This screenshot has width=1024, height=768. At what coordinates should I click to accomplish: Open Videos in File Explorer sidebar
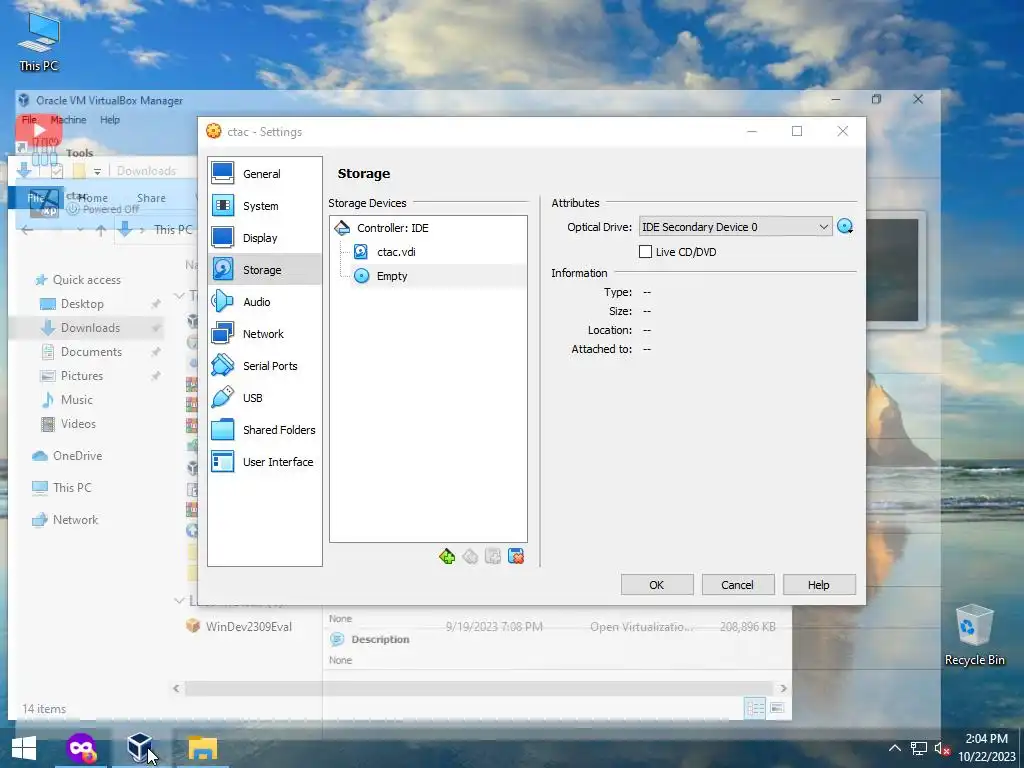[78, 424]
